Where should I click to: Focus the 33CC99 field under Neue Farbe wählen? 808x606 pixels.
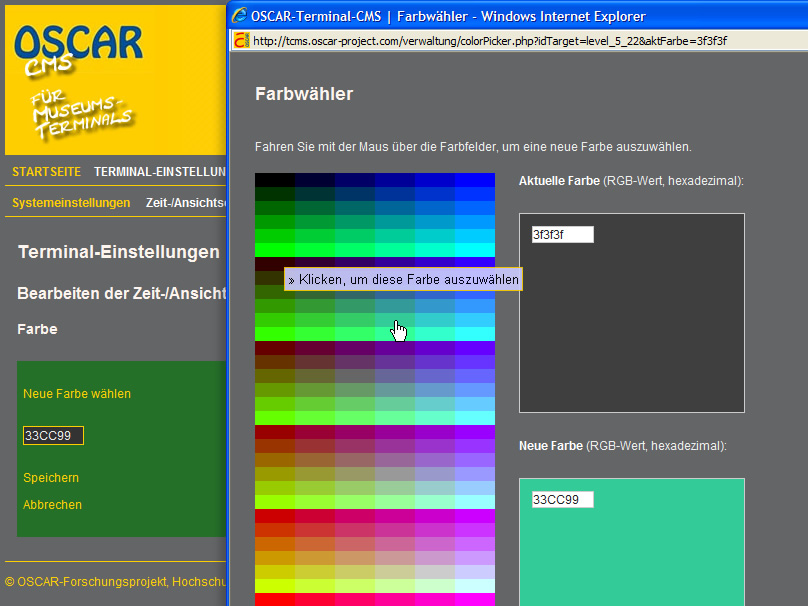coord(53,435)
